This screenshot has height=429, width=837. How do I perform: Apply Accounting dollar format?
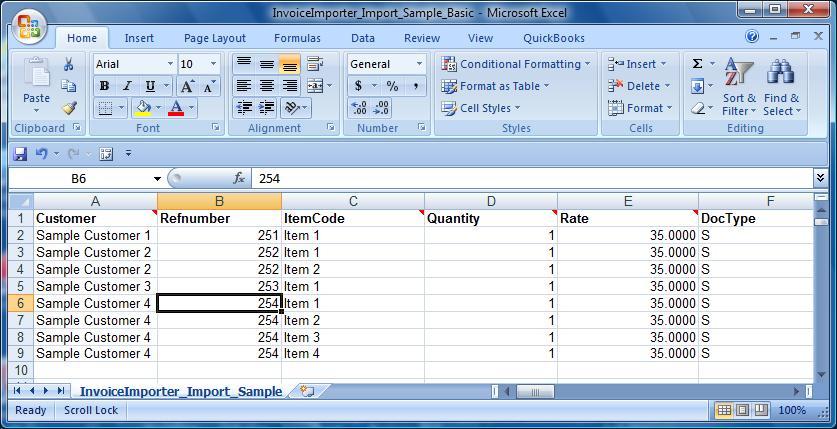click(358, 86)
